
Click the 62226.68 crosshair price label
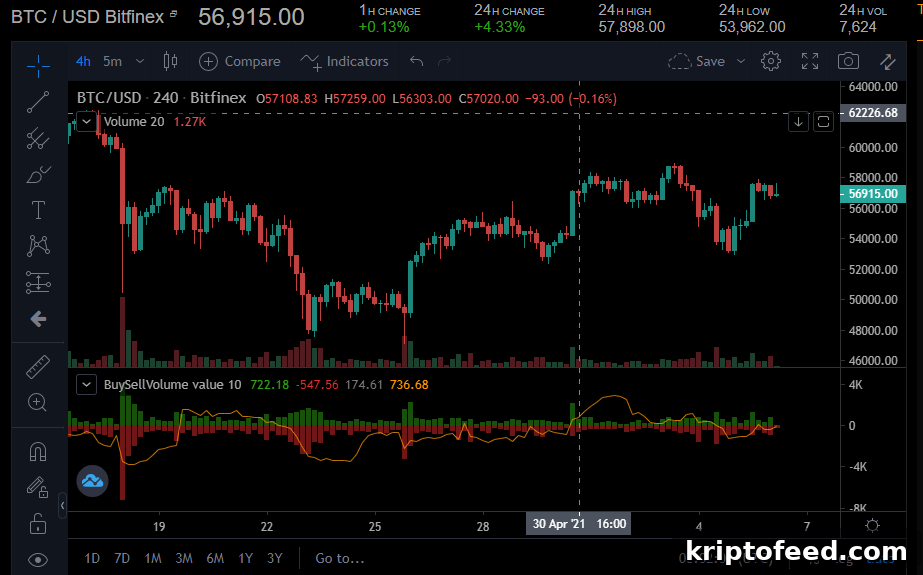[873, 112]
